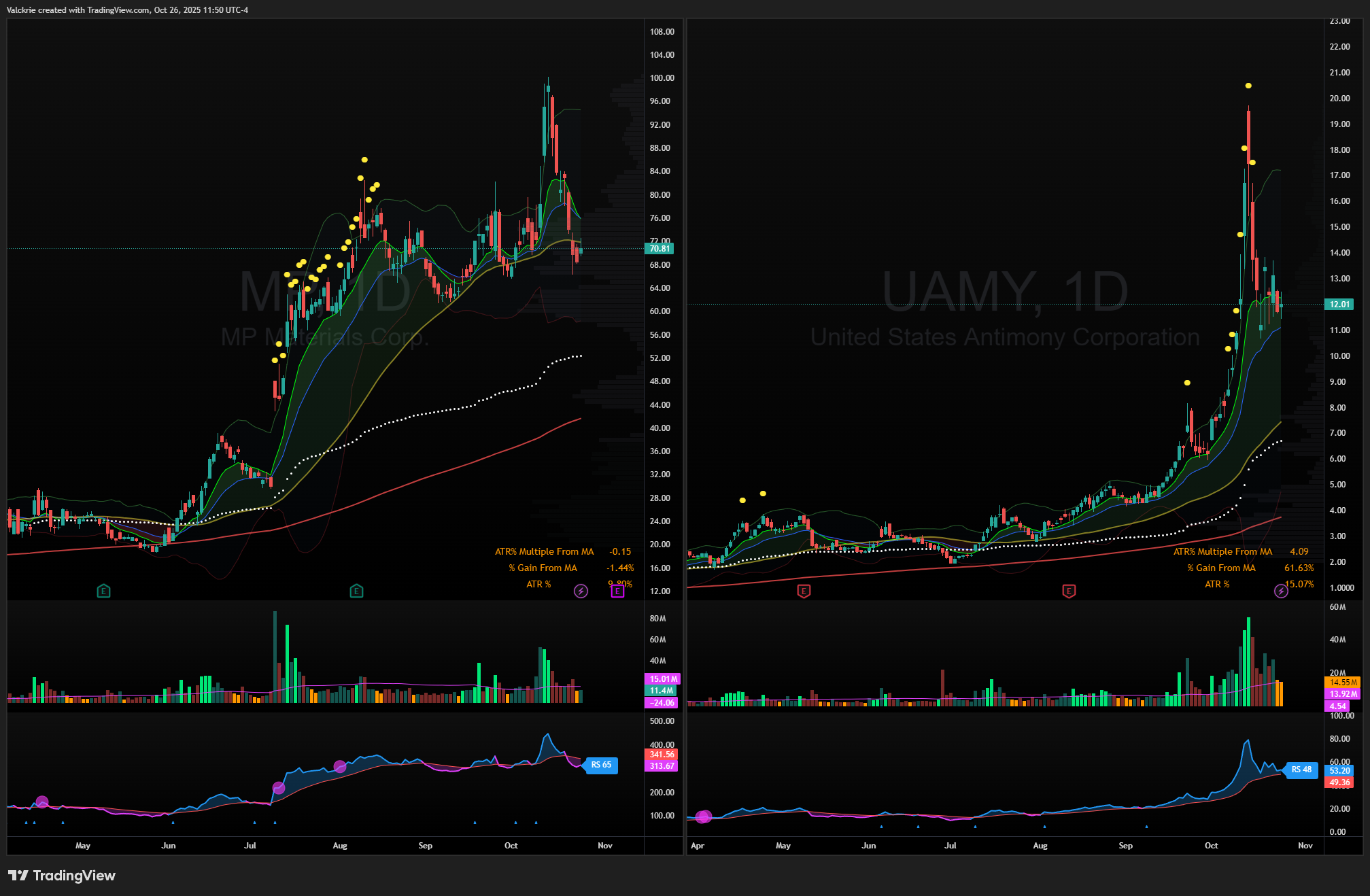Image resolution: width=1370 pixels, height=896 pixels.
Task: Click the purple lightning bolt icon on MP chart
Action: [581, 591]
